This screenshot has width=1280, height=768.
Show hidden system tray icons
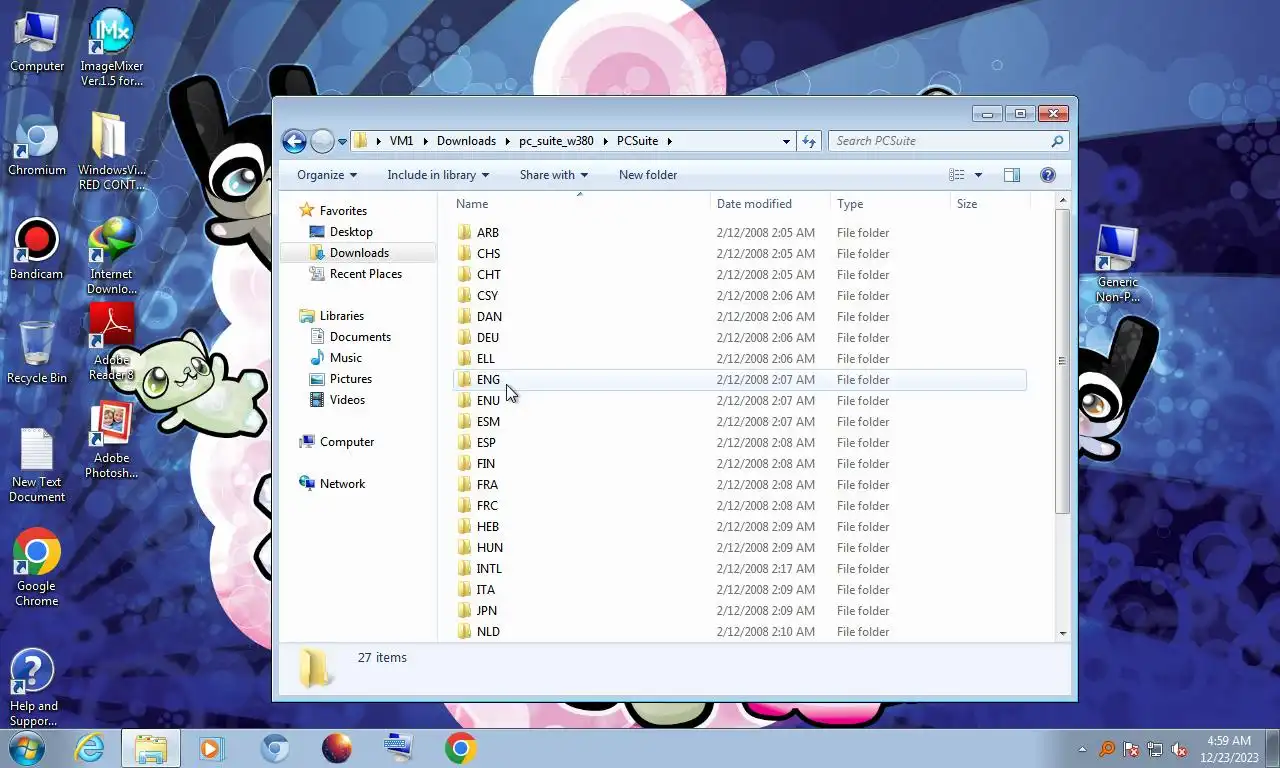pyautogui.click(x=1082, y=749)
